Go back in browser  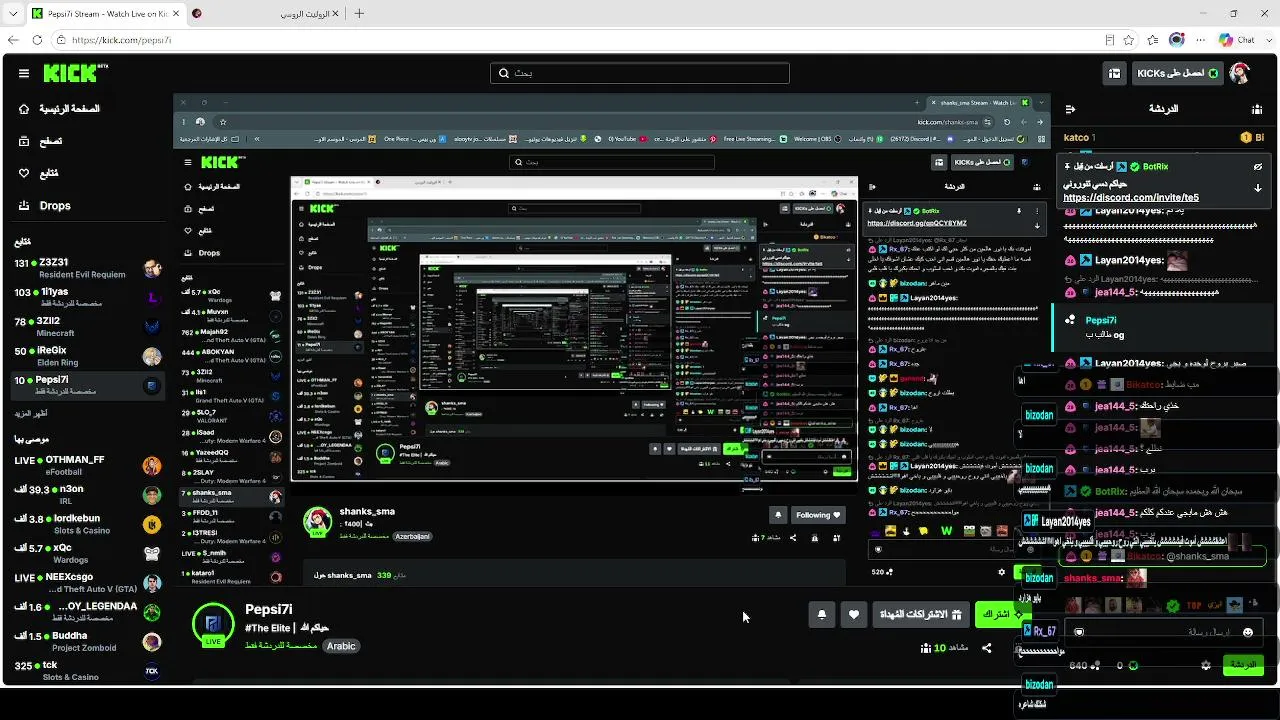click(x=13, y=40)
